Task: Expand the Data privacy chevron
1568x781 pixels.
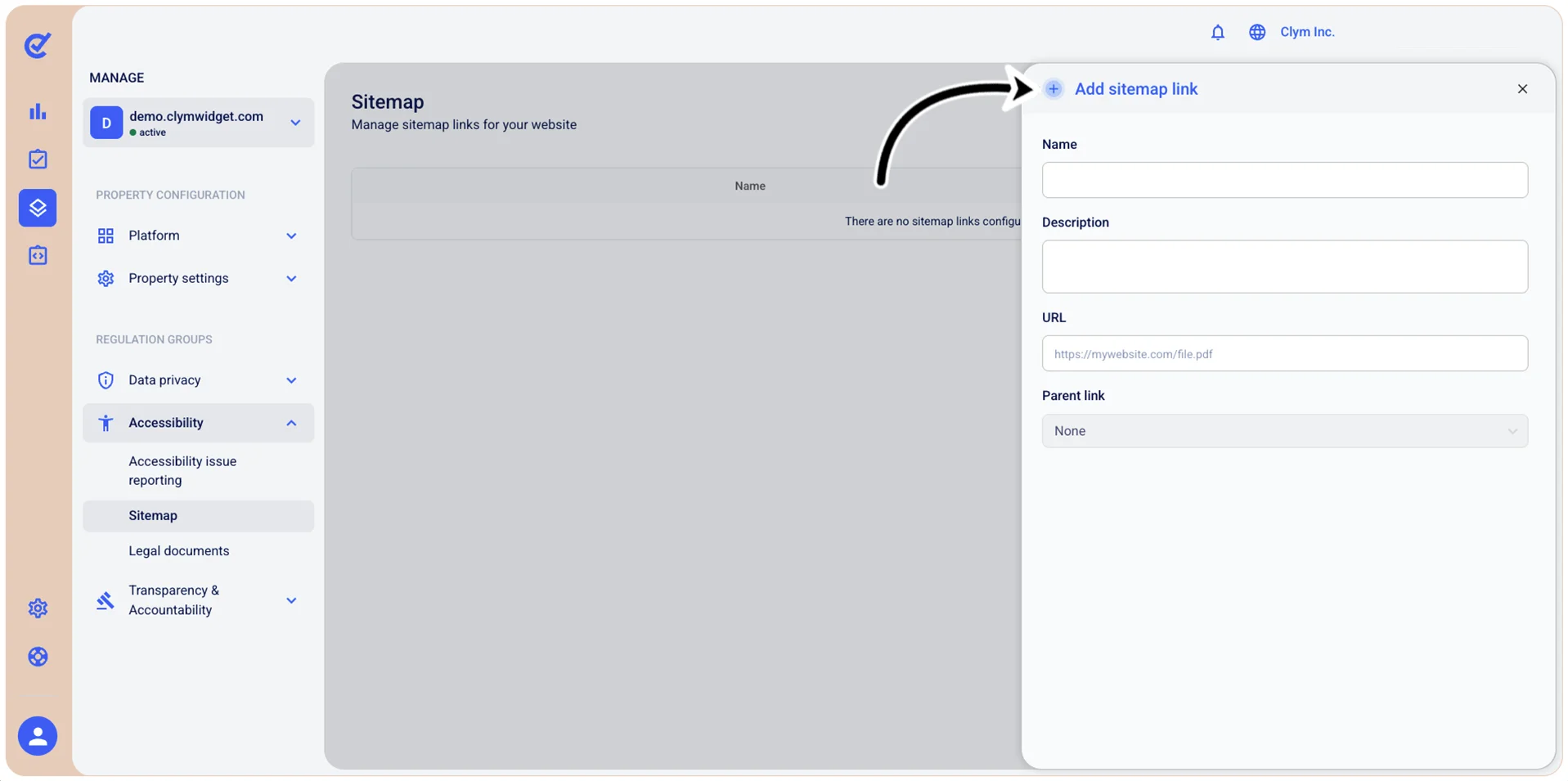Action: (x=291, y=380)
